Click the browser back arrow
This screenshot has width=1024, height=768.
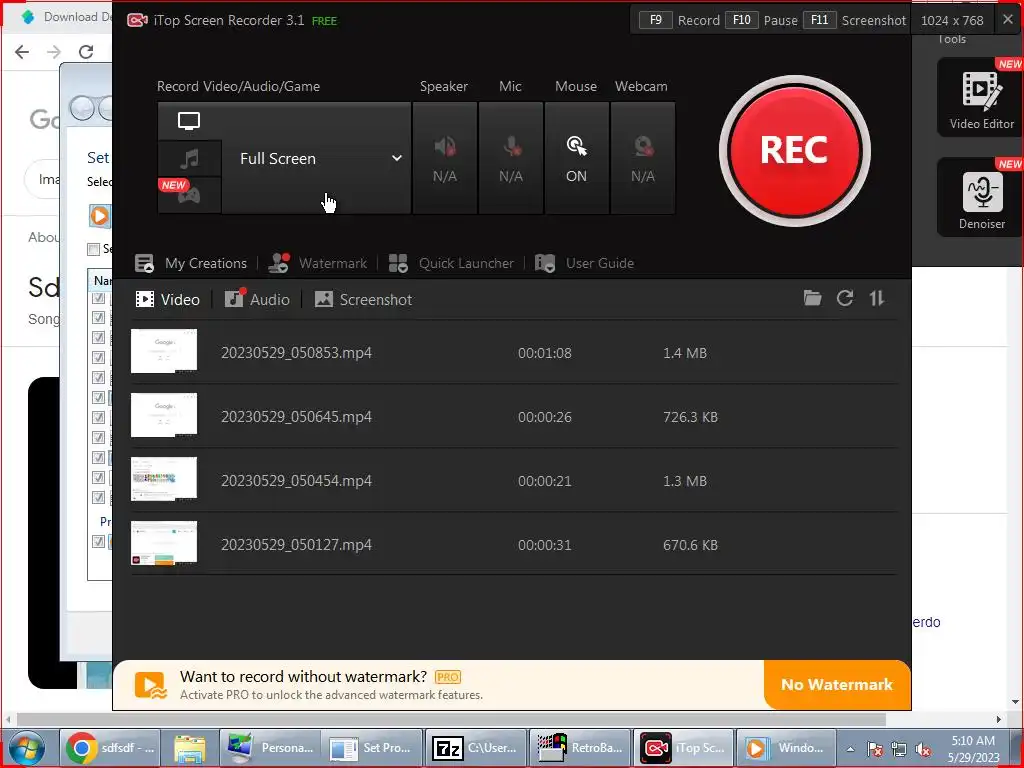pos(22,52)
